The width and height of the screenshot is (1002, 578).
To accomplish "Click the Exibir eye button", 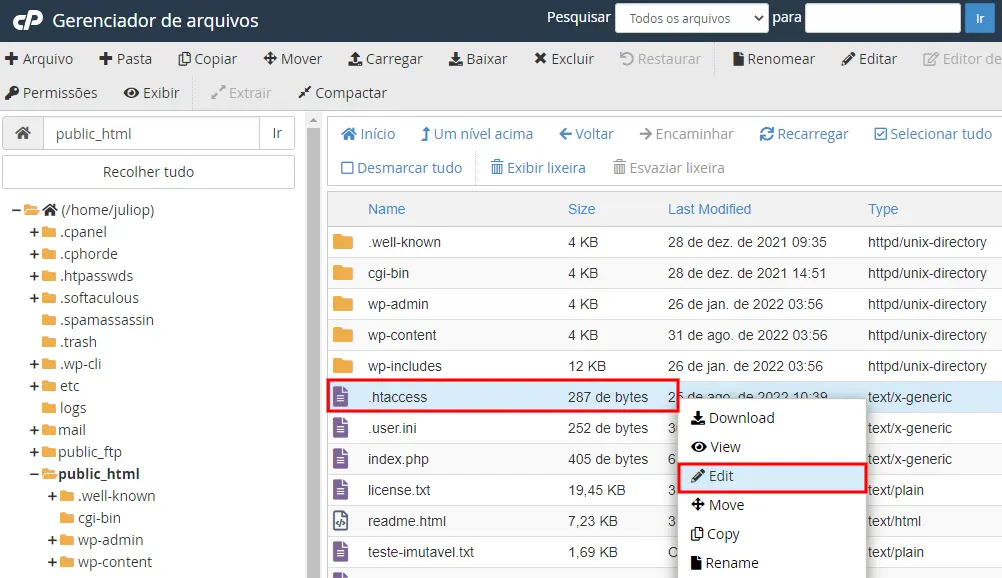I will pyautogui.click(x=151, y=93).
